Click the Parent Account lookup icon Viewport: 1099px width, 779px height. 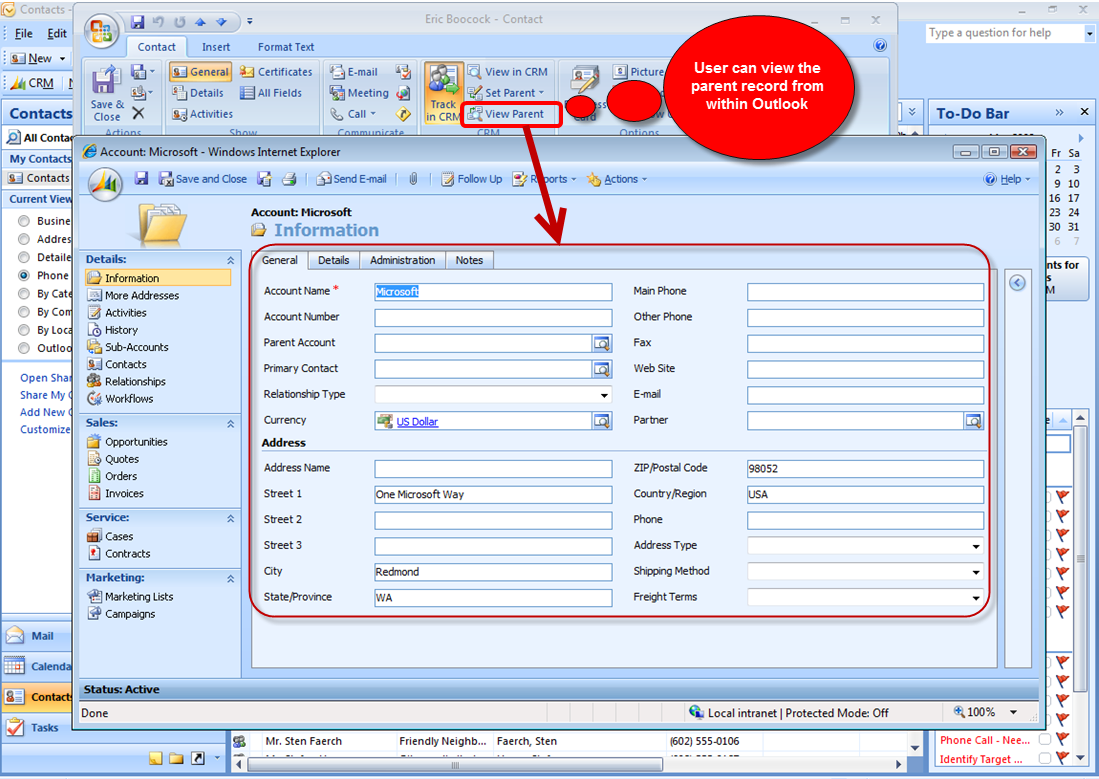point(601,344)
